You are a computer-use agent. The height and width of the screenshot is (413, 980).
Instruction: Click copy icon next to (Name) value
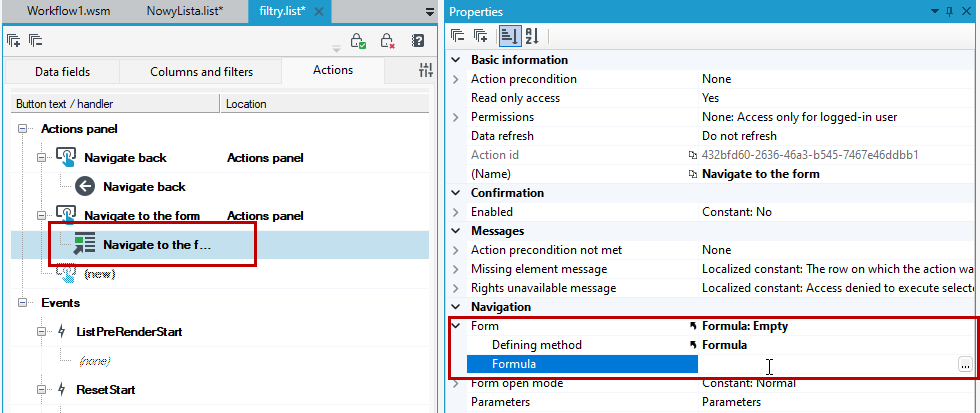(x=692, y=174)
